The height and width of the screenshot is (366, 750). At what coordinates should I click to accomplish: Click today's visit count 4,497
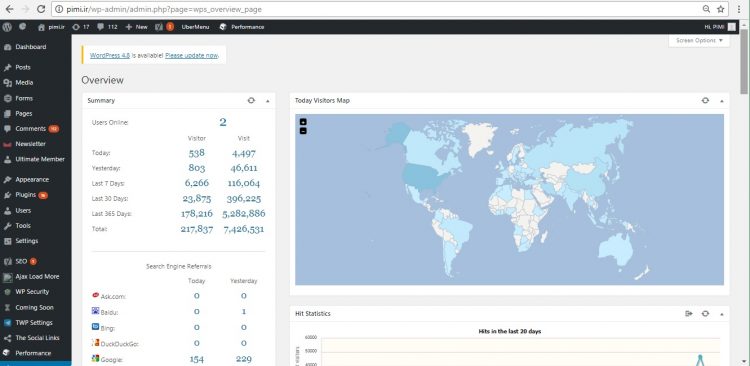coord(244,154)
